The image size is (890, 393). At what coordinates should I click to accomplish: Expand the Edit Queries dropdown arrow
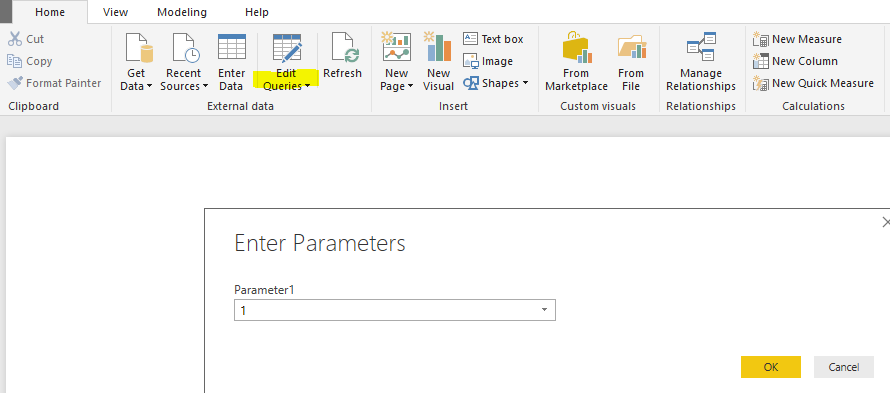click(307, 87)
